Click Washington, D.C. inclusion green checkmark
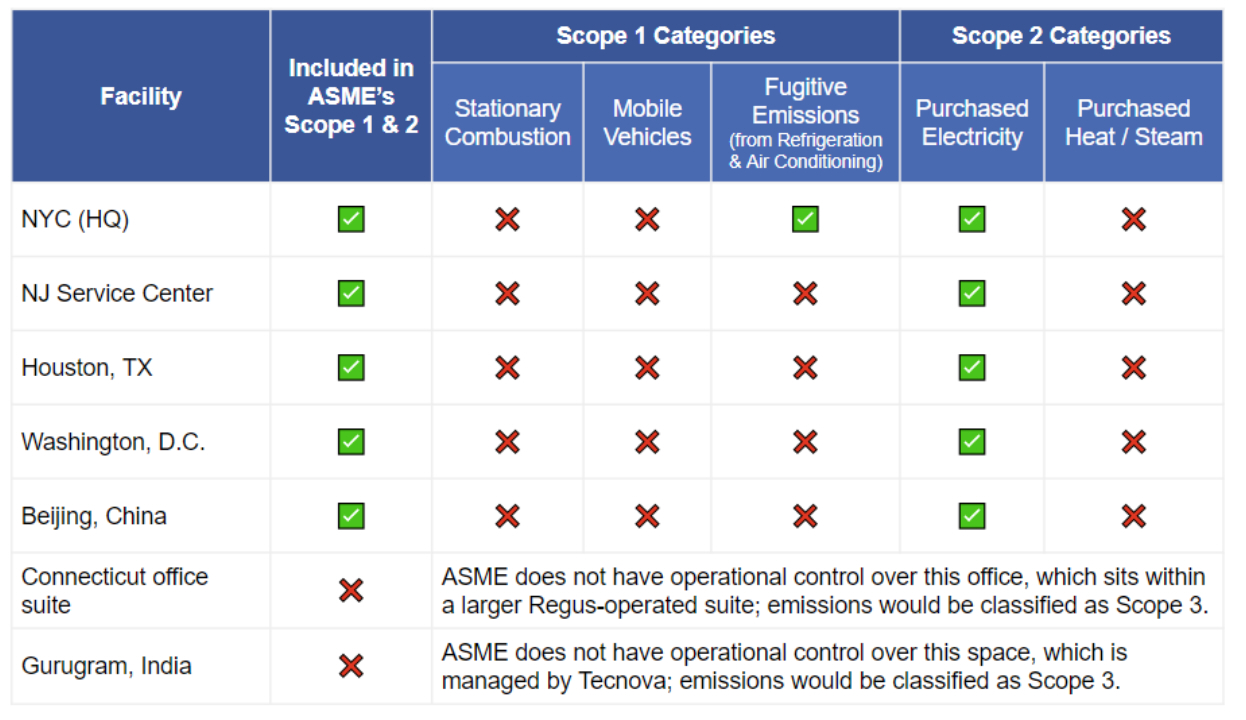 click(351, 441)
